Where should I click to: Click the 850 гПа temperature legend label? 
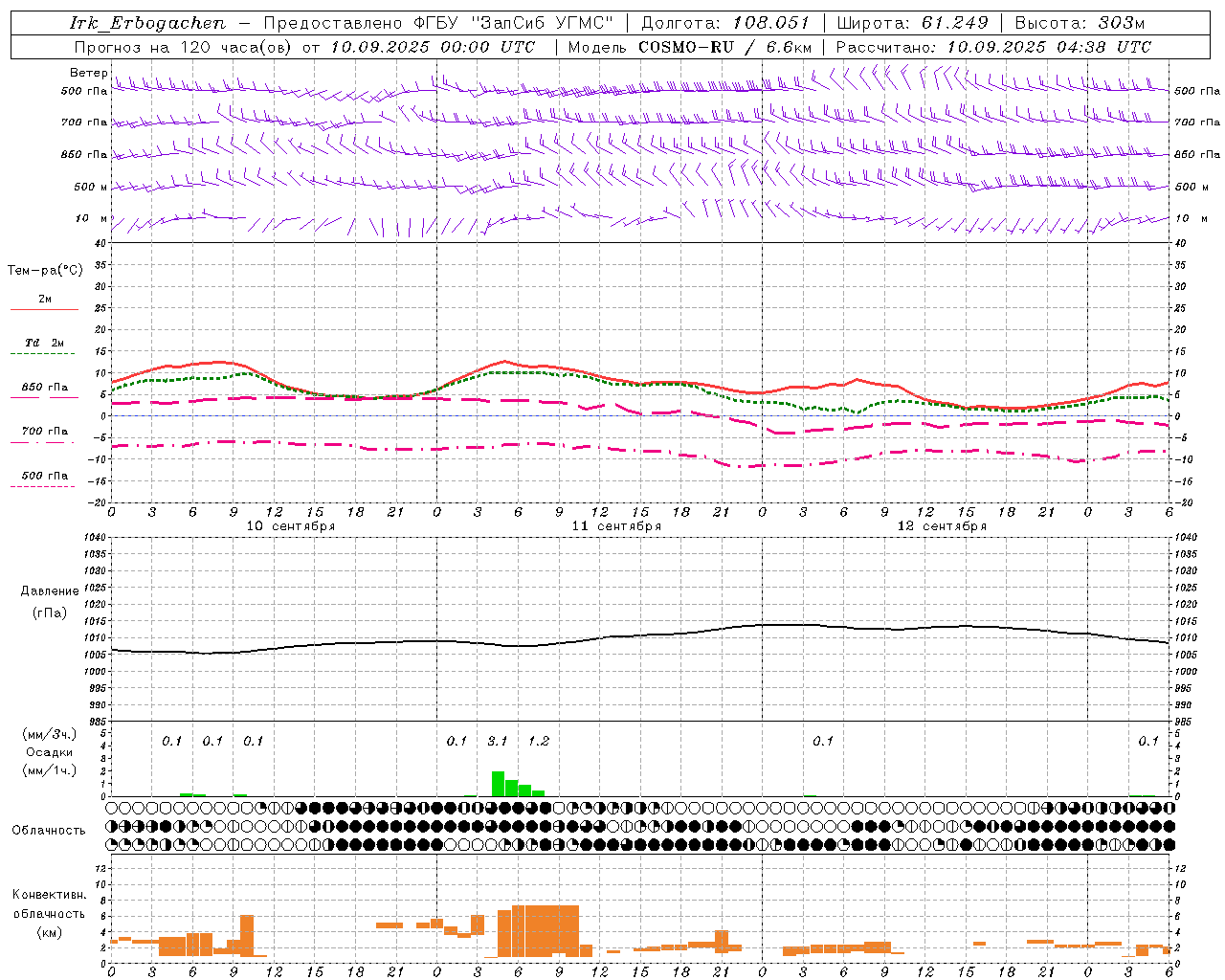(x=45, y=388)
